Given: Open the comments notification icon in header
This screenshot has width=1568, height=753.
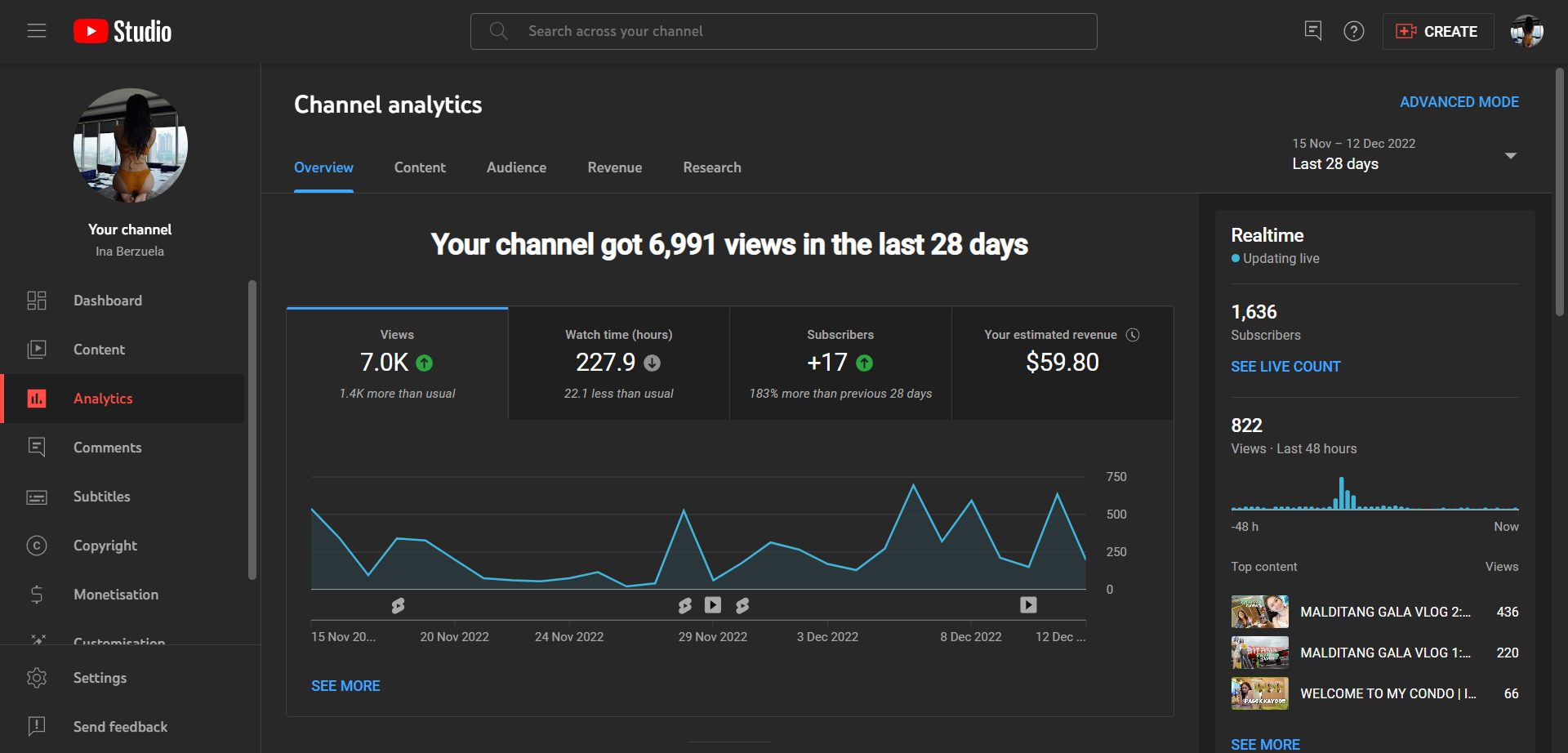Looking at the screenshot, I should pyautogui.click(x=1313, y=31).
